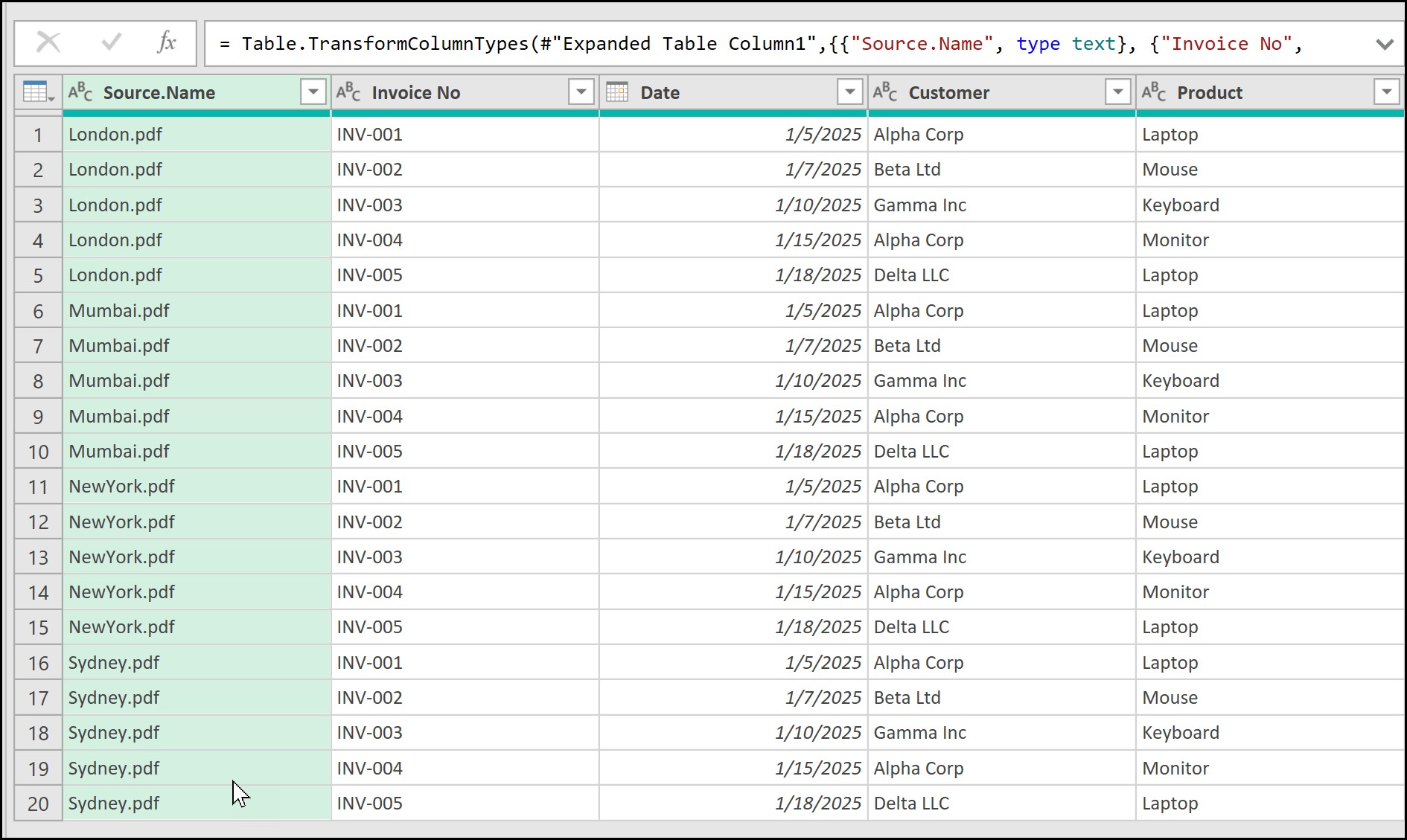
Task: Click the Invoice No data type icon
Action: pos(348,92)
